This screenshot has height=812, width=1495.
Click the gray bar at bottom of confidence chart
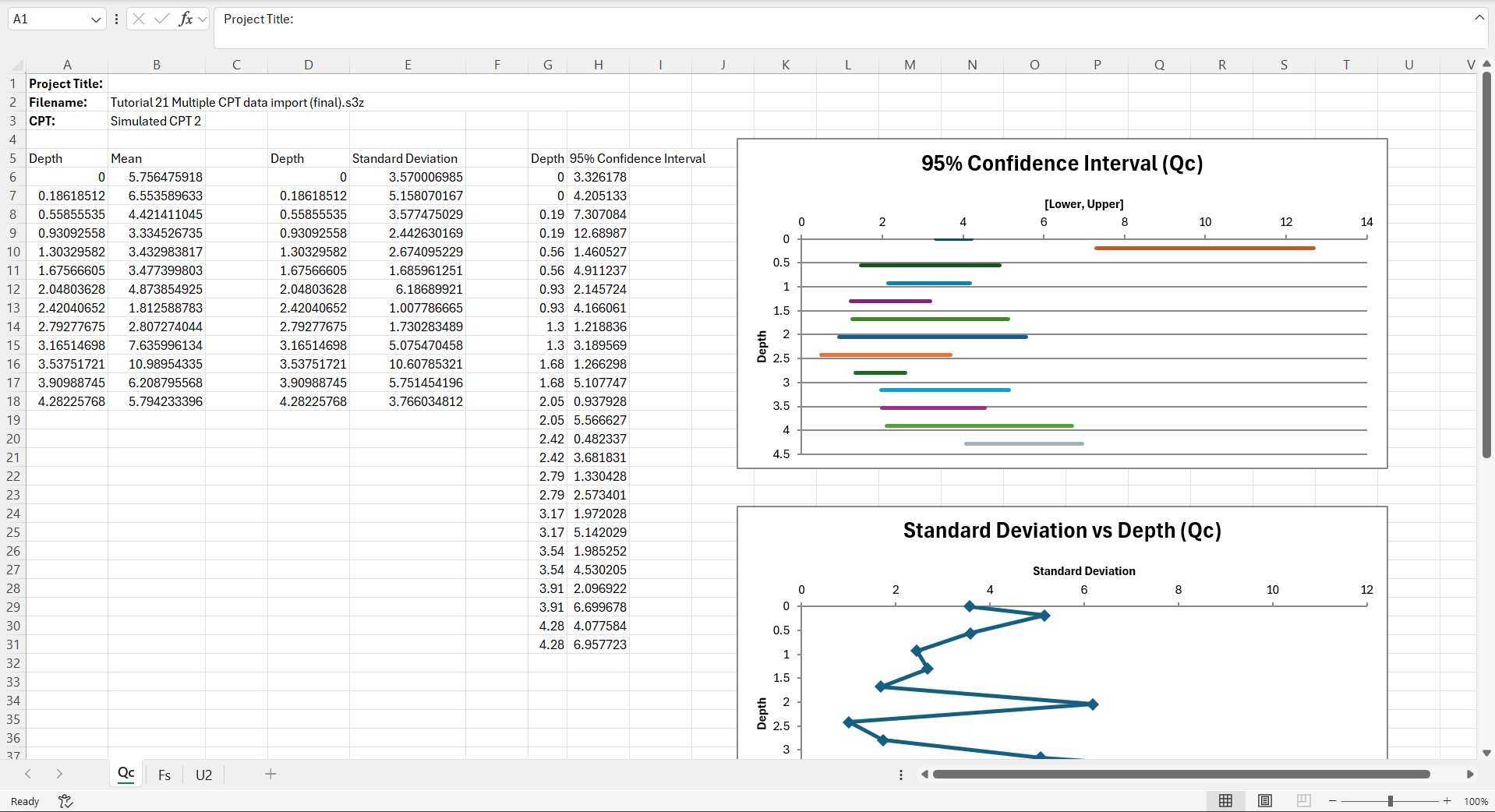coord(1023,443)
